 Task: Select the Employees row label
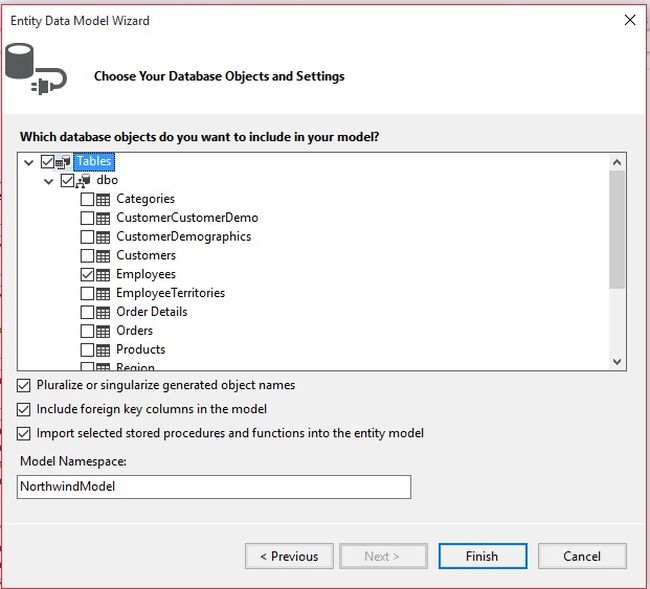pyautogui.click(x=146, y=274)
